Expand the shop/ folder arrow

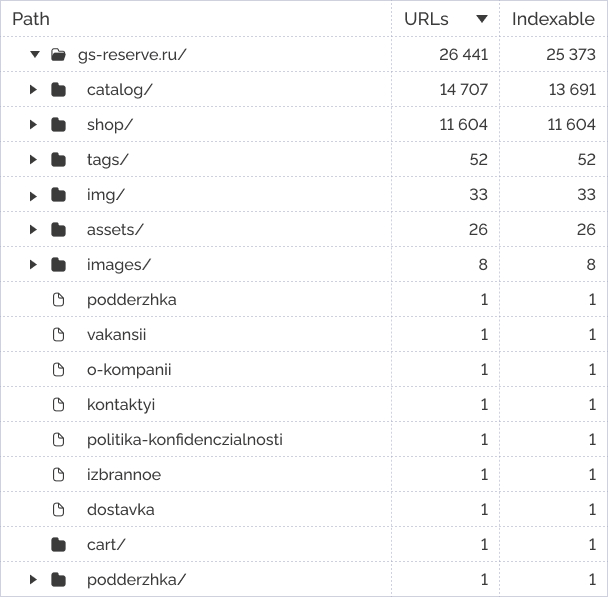[33, 124]
